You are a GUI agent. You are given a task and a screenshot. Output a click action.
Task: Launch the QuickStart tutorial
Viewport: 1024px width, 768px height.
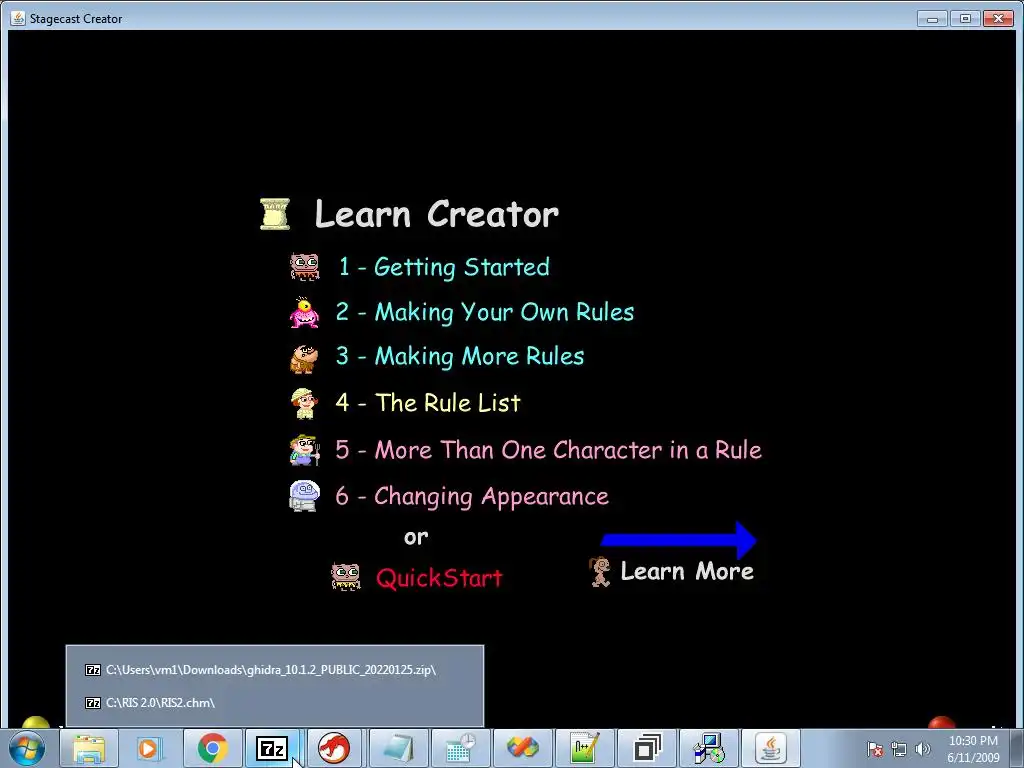click(x=440, y=578)
